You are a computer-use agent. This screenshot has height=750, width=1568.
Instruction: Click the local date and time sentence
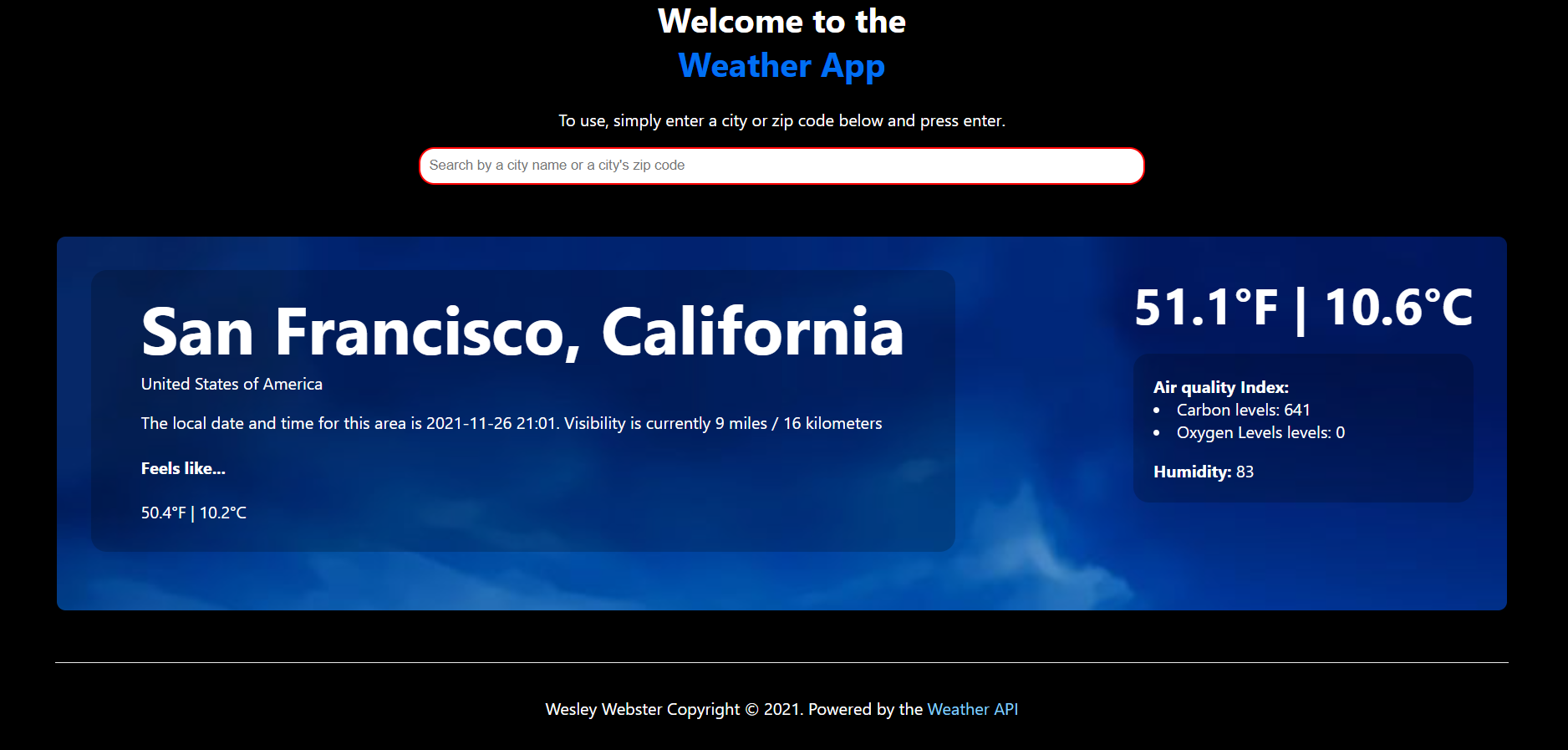point(511,423)
